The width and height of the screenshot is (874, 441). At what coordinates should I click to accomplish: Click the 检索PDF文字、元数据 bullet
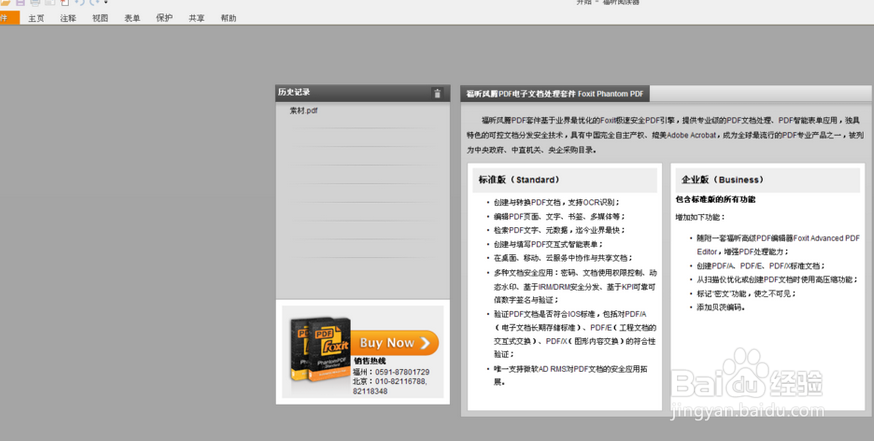pyautogui.click(x=560, y=230)
